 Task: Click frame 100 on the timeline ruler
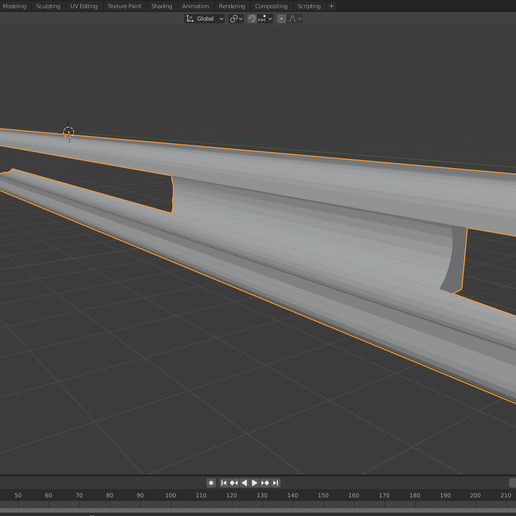pos(170,495)
